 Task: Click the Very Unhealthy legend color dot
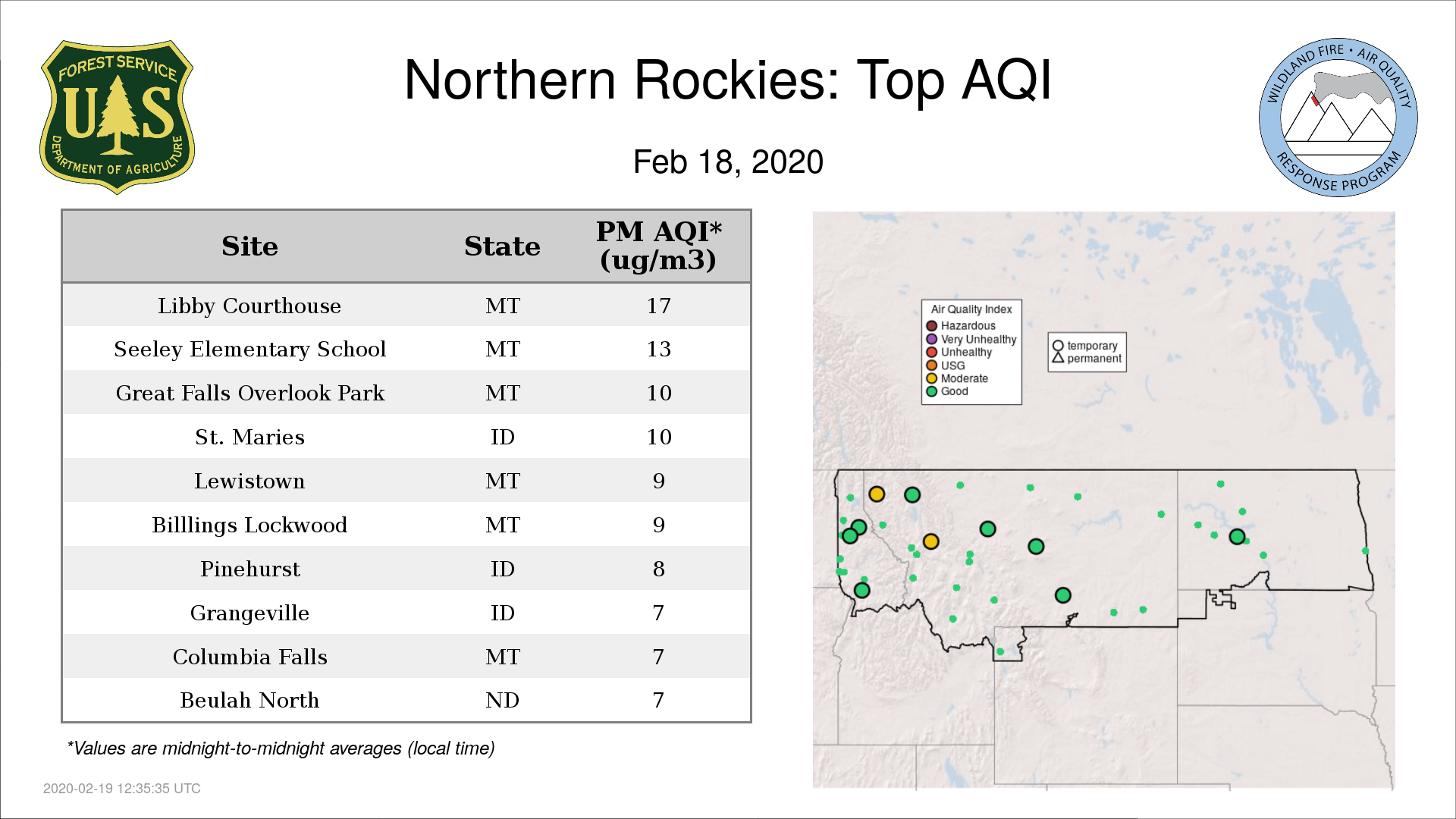click(x=932, y=339)
